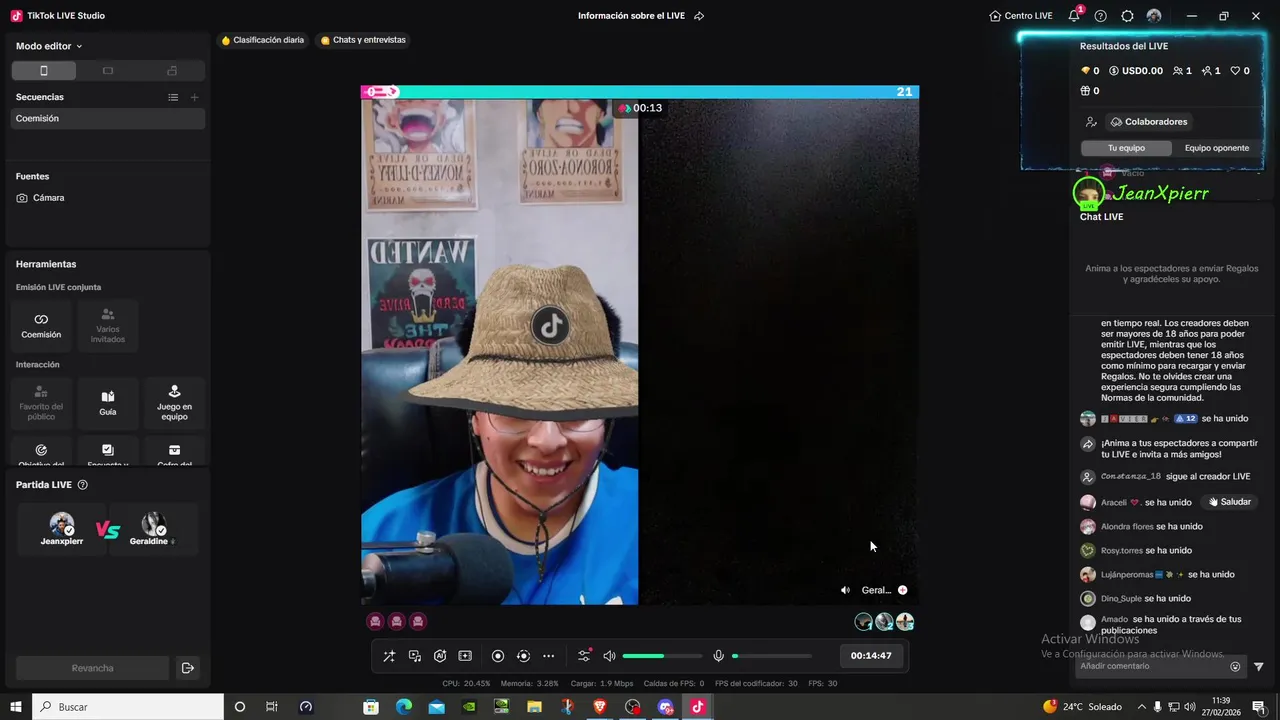Adjust the speaker volume slider

tap(662, 656)
